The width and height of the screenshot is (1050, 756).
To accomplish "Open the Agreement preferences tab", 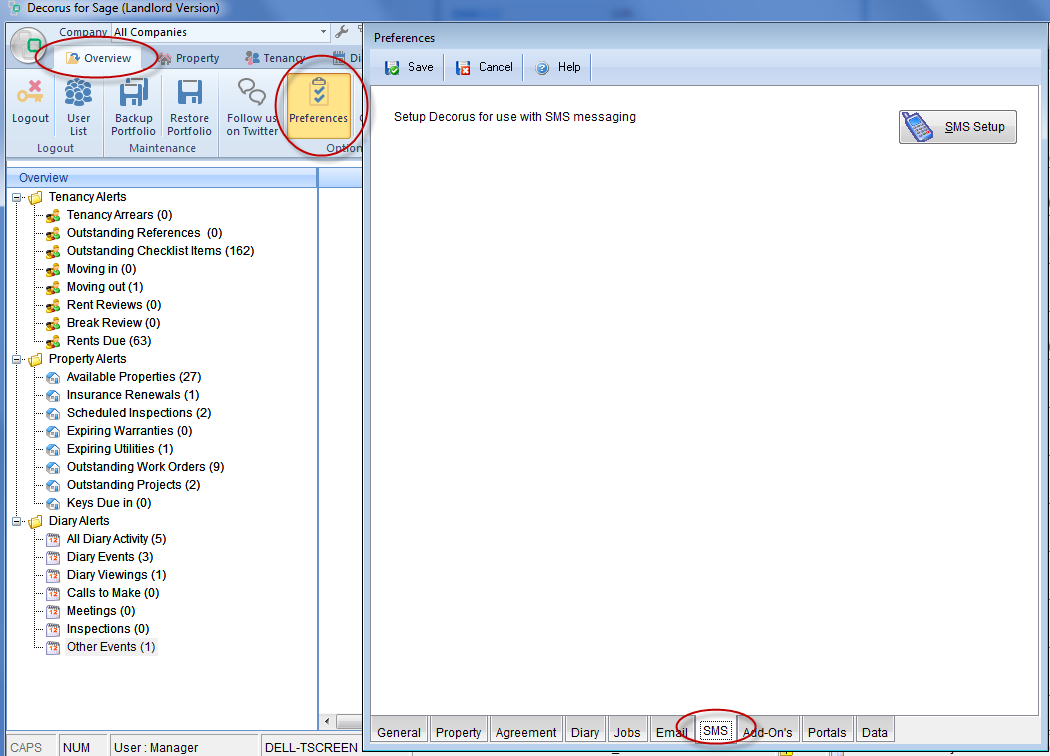I will [526, 732].
